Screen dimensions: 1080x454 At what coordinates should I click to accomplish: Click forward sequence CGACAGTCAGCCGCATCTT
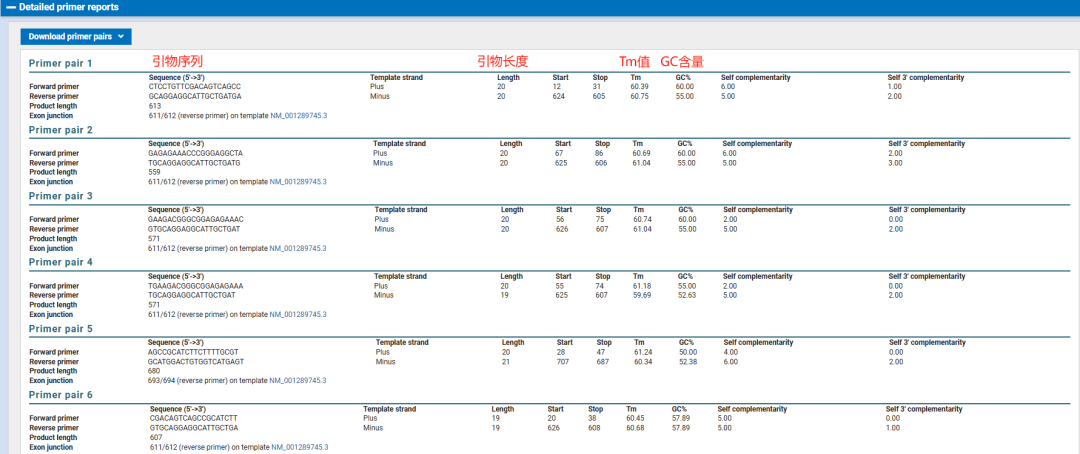click(x=194, y=418)
